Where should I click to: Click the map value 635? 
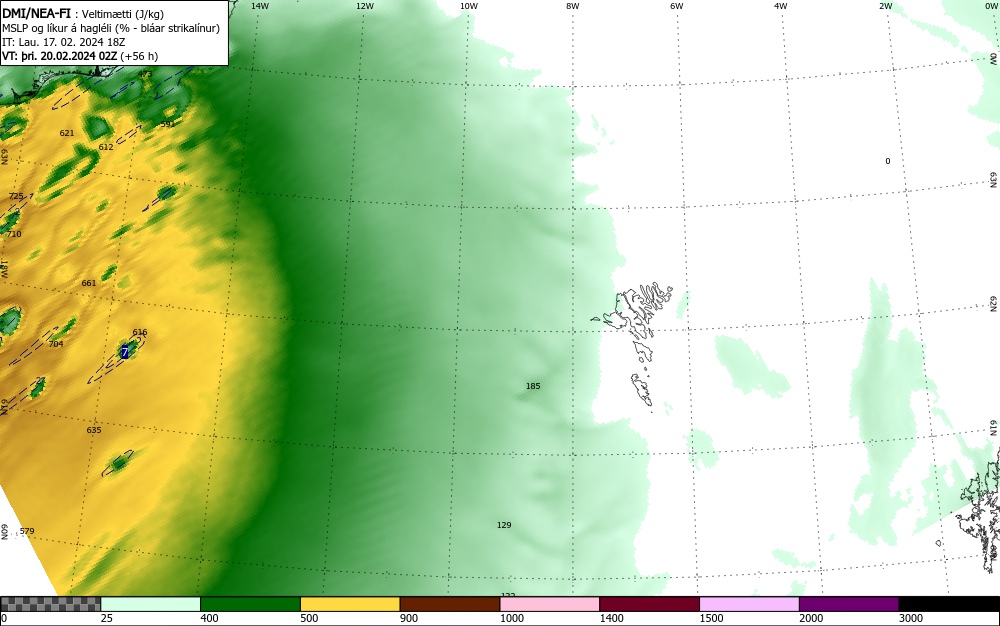pos(94,430)
